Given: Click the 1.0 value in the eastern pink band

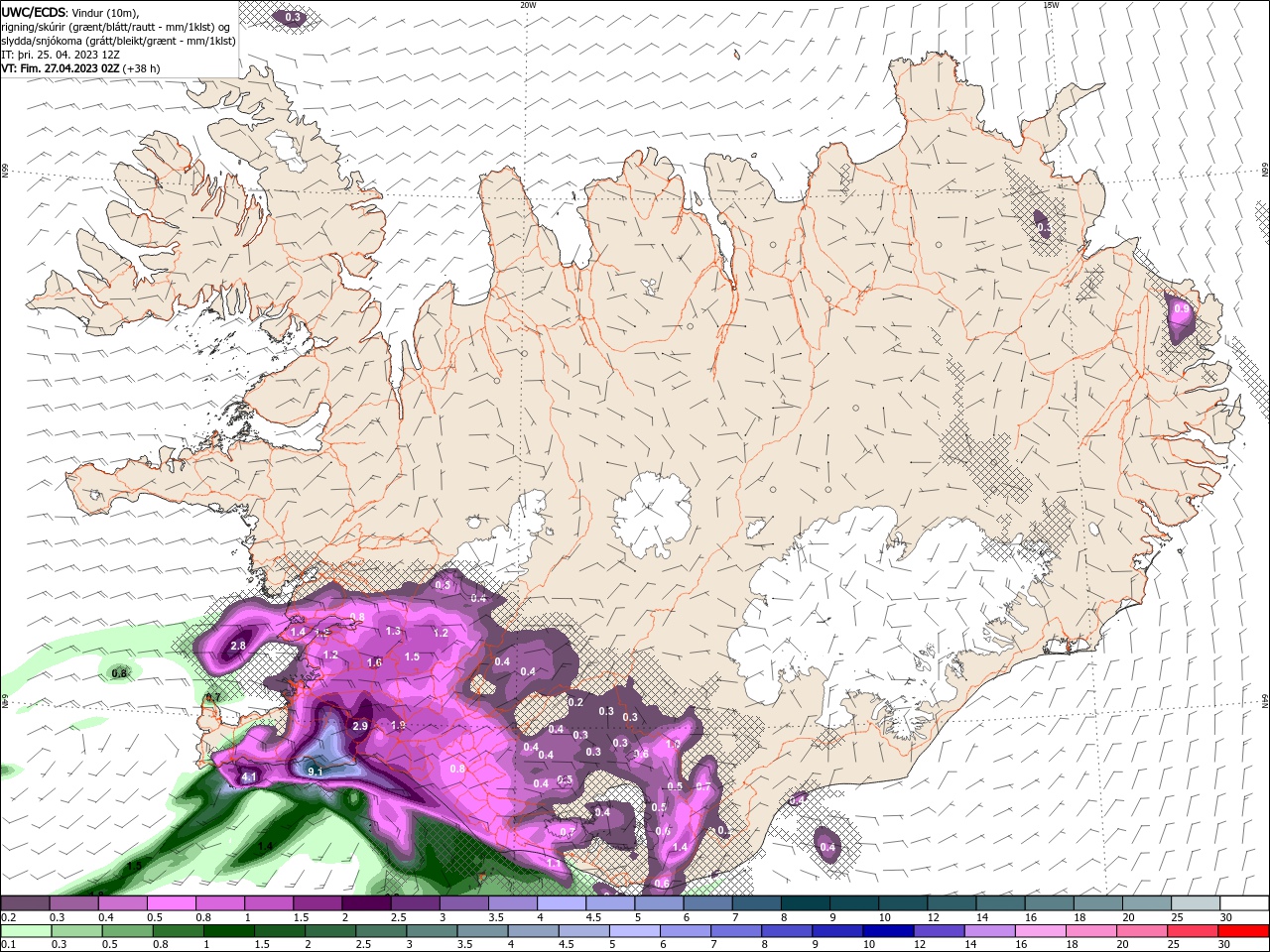Looking at the screenshot, I should pos(673,744).
